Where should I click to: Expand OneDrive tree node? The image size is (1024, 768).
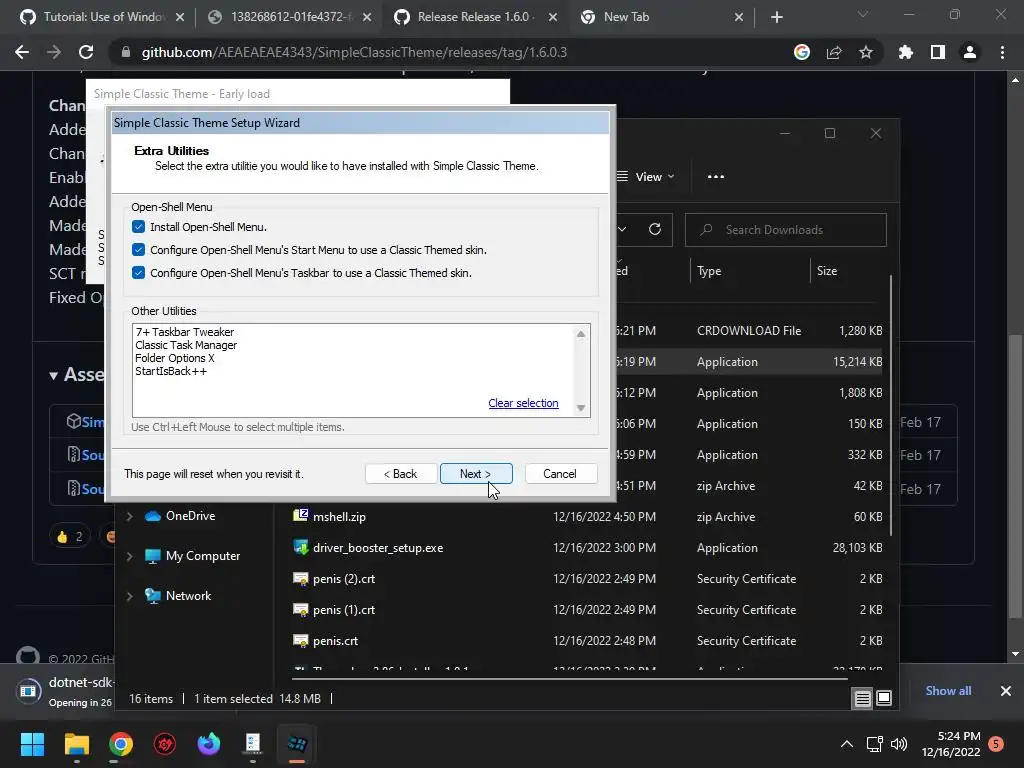click(129, 516)
